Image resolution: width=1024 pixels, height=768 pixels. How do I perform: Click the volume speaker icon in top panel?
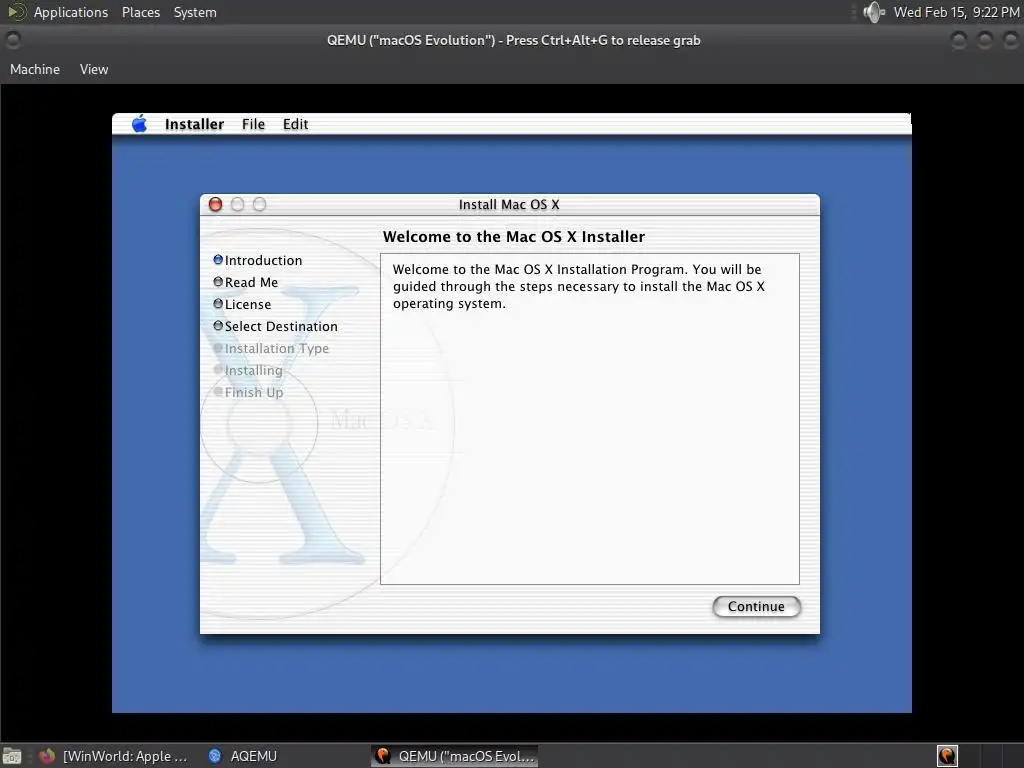point(873,12)
